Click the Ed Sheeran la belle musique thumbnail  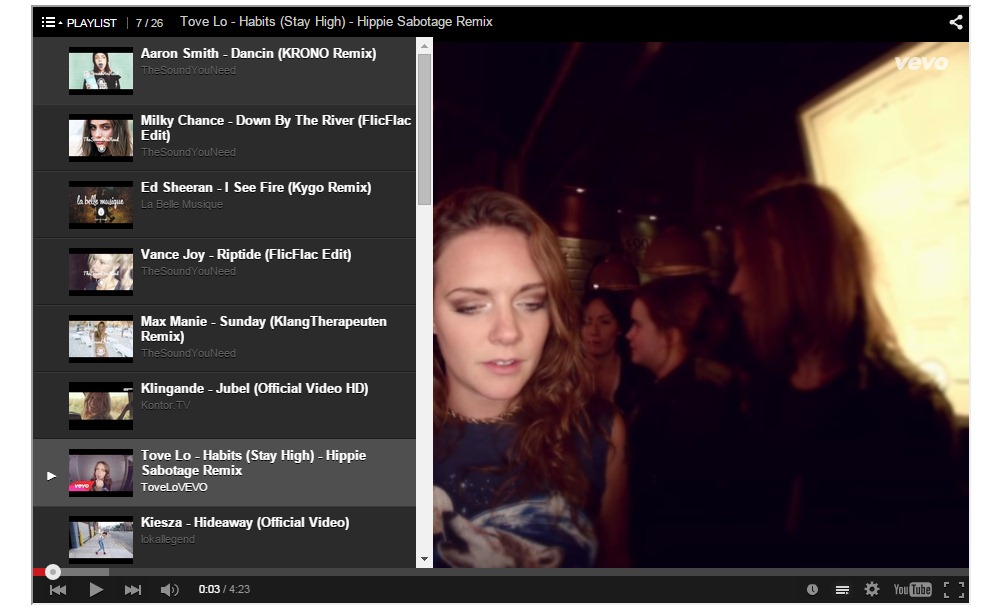101,204
